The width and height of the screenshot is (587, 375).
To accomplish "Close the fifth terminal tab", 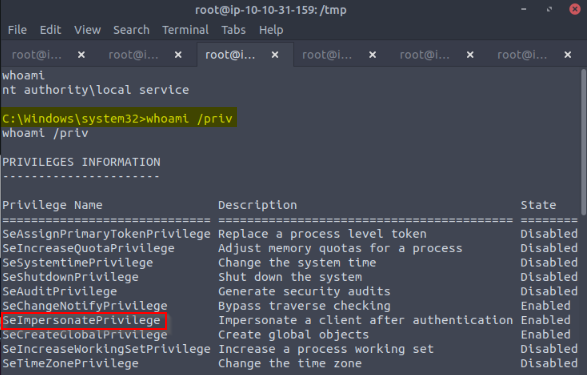I will [x=470, y=55].
